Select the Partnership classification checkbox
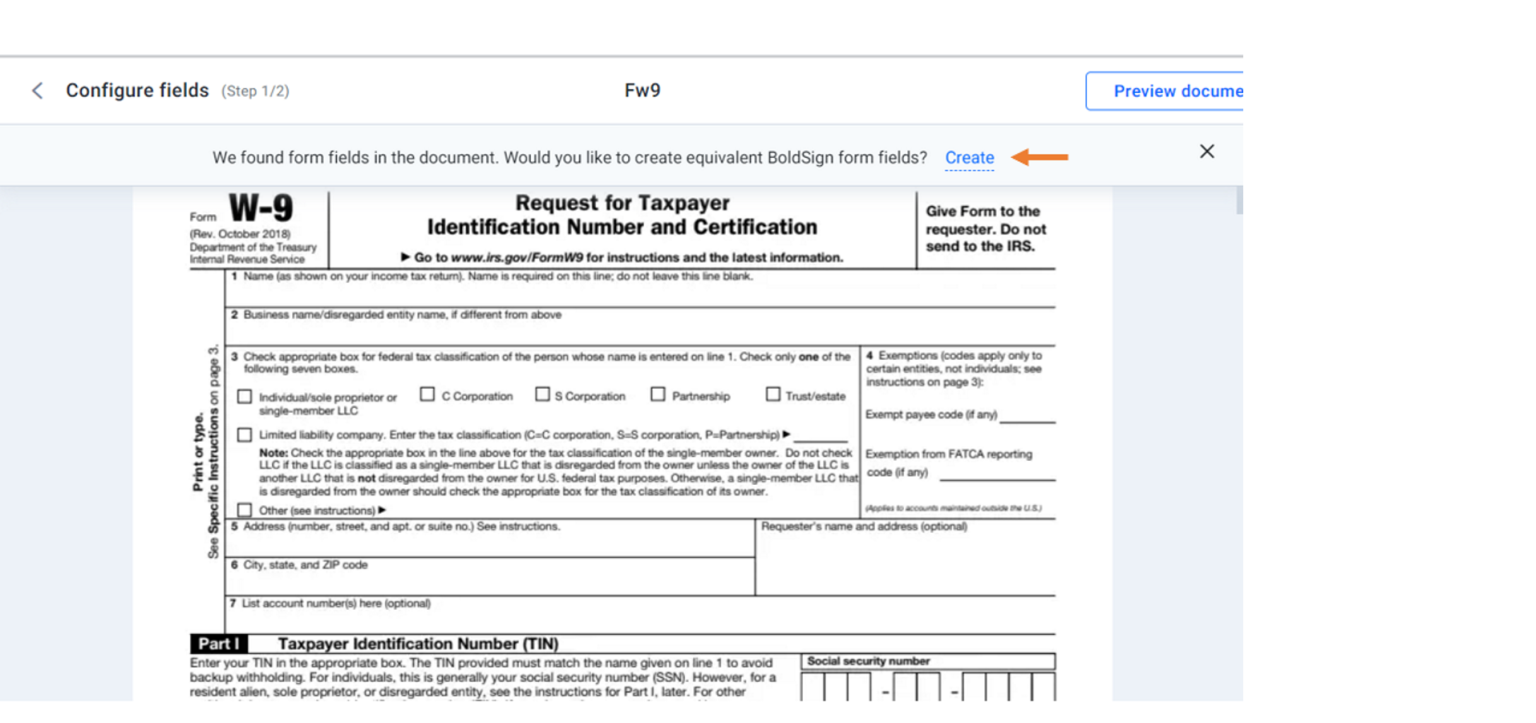The width and height of the screenshot is (1536, 723). (657, 395)
